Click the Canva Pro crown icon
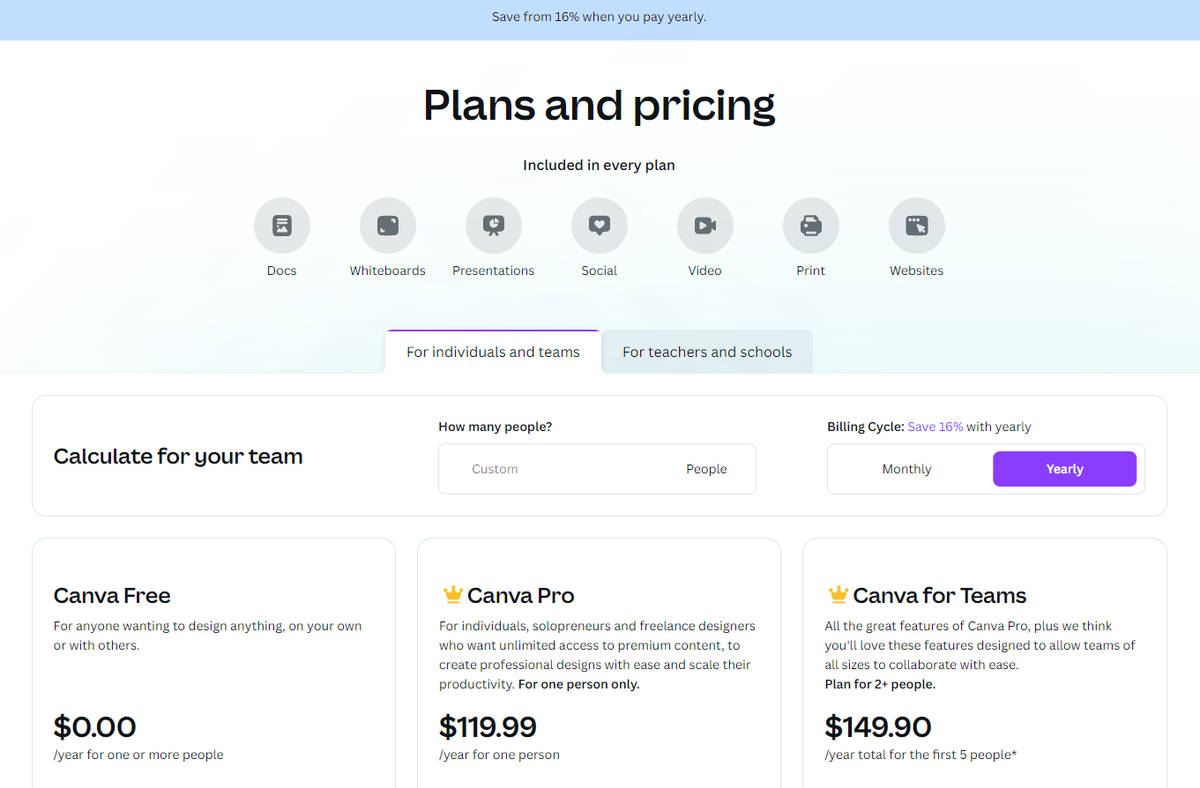 tap(452, 595)
